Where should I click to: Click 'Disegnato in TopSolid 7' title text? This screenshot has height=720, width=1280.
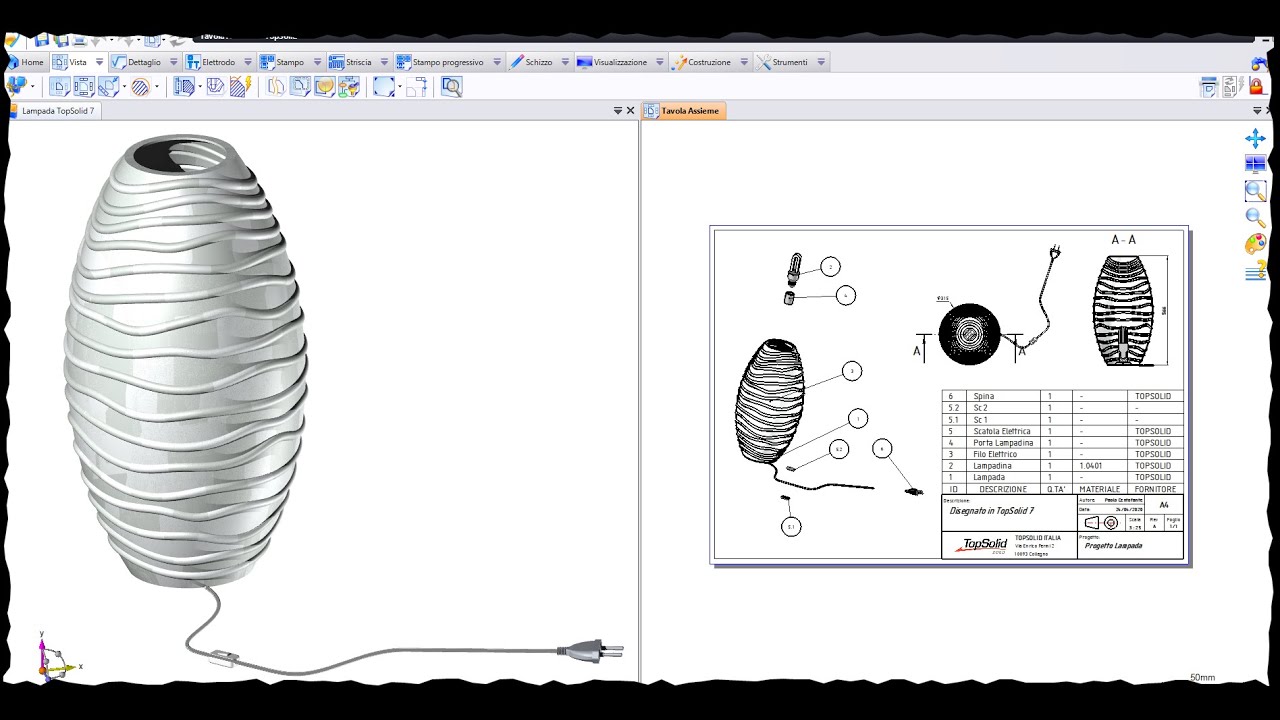(x=991, y=511)
